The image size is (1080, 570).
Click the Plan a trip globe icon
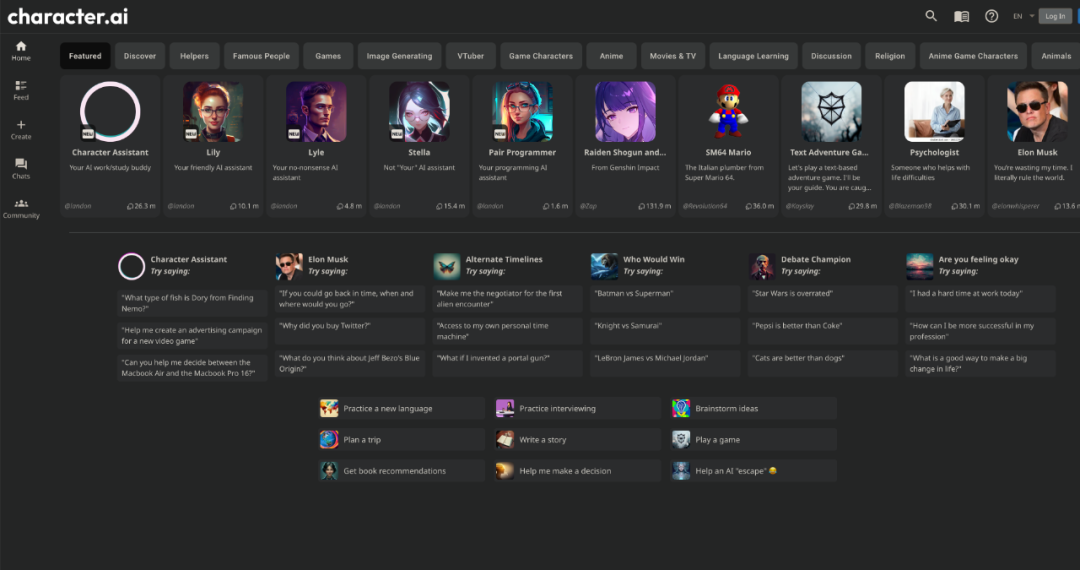[329, 439]
